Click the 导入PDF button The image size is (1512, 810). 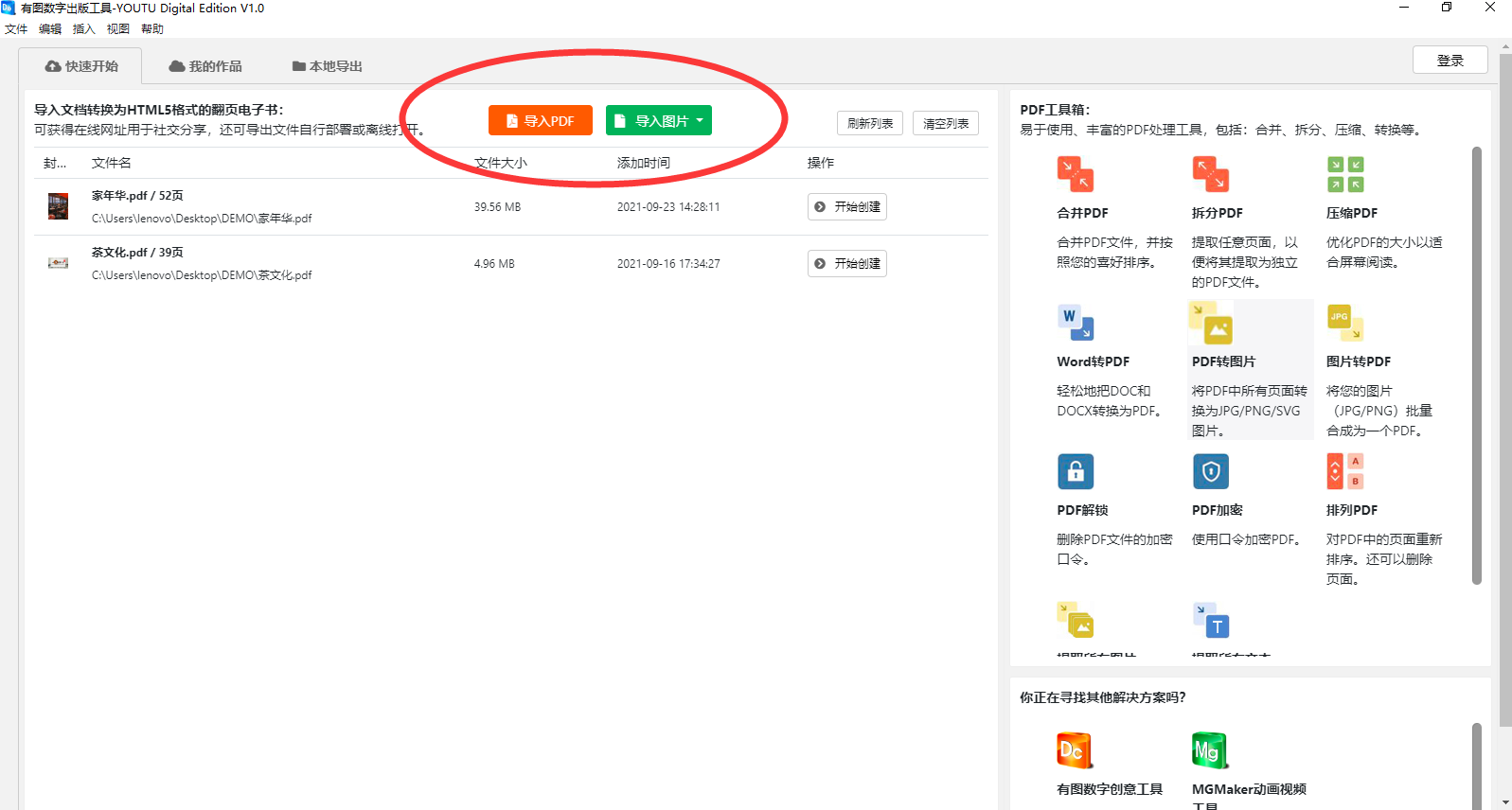(x=540, y=120)
